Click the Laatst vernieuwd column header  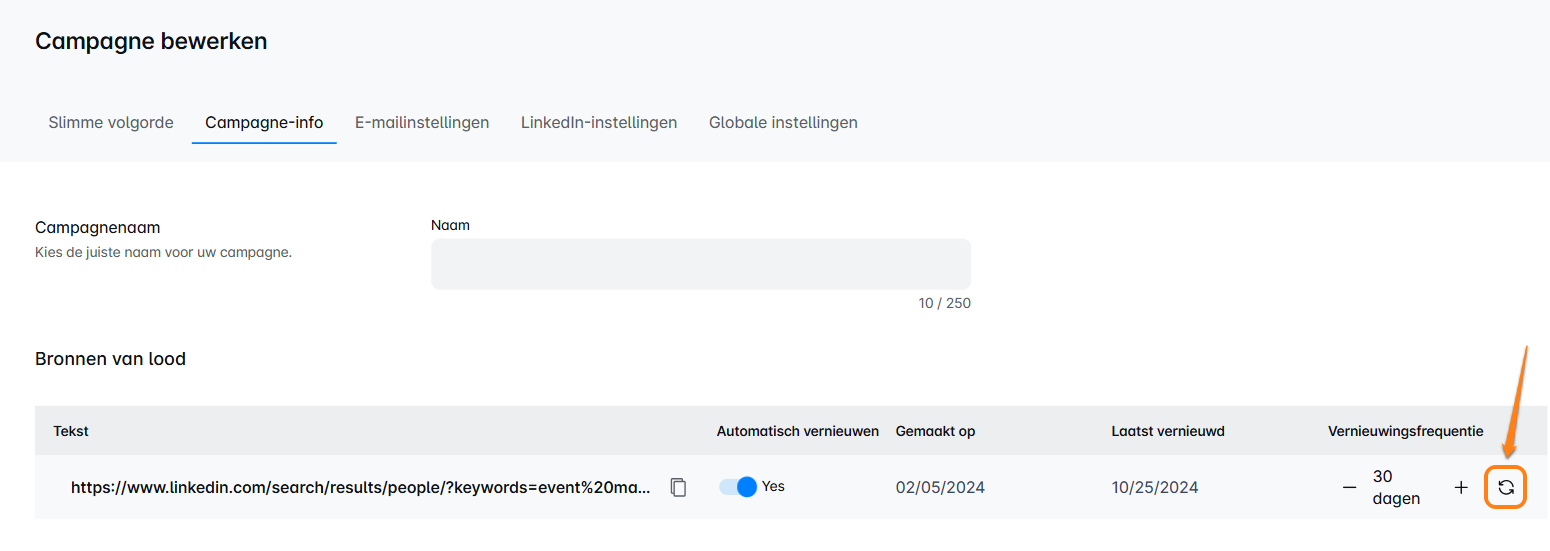(1168, 431)
